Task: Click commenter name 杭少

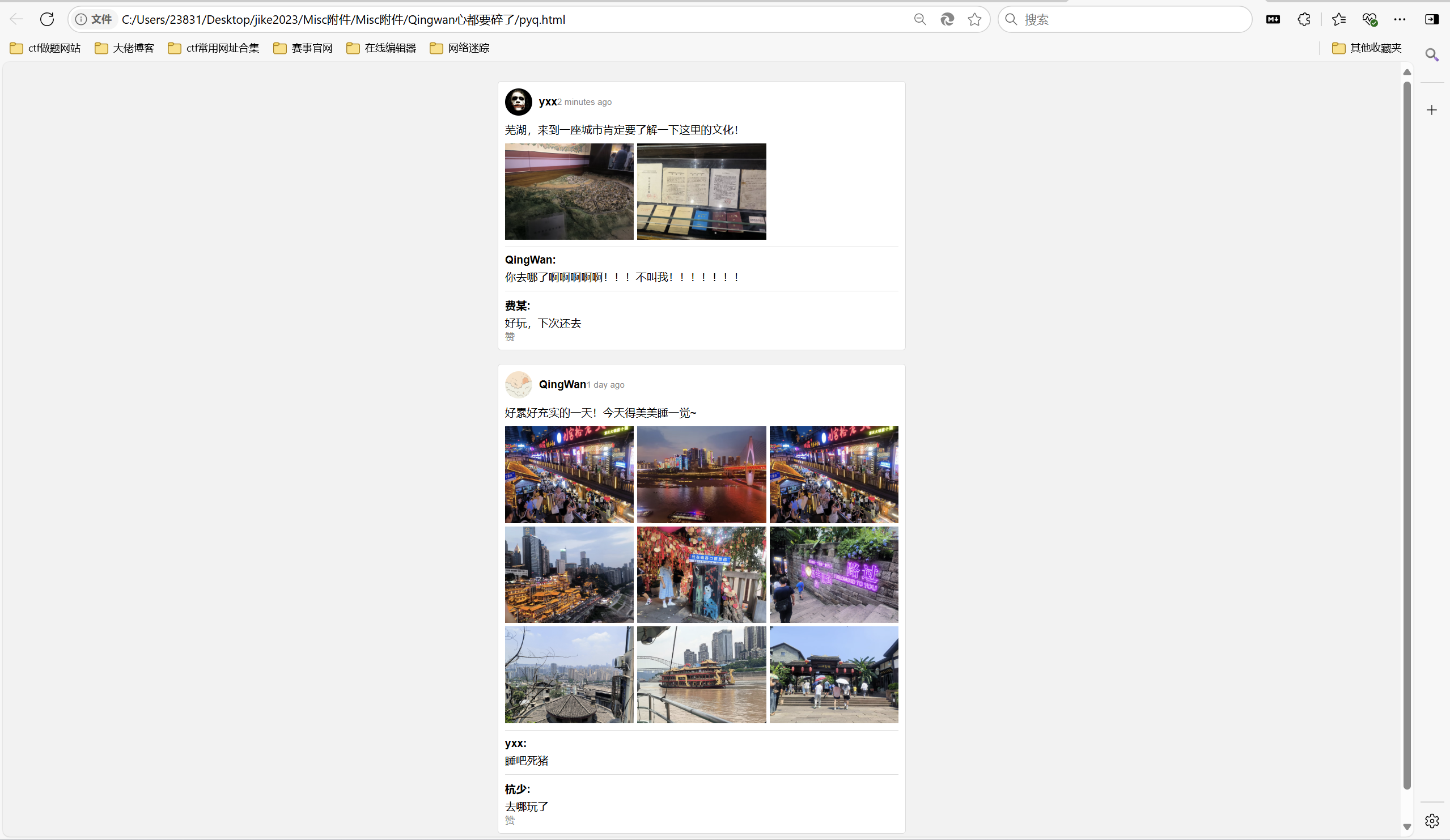Action: (518, 790)
